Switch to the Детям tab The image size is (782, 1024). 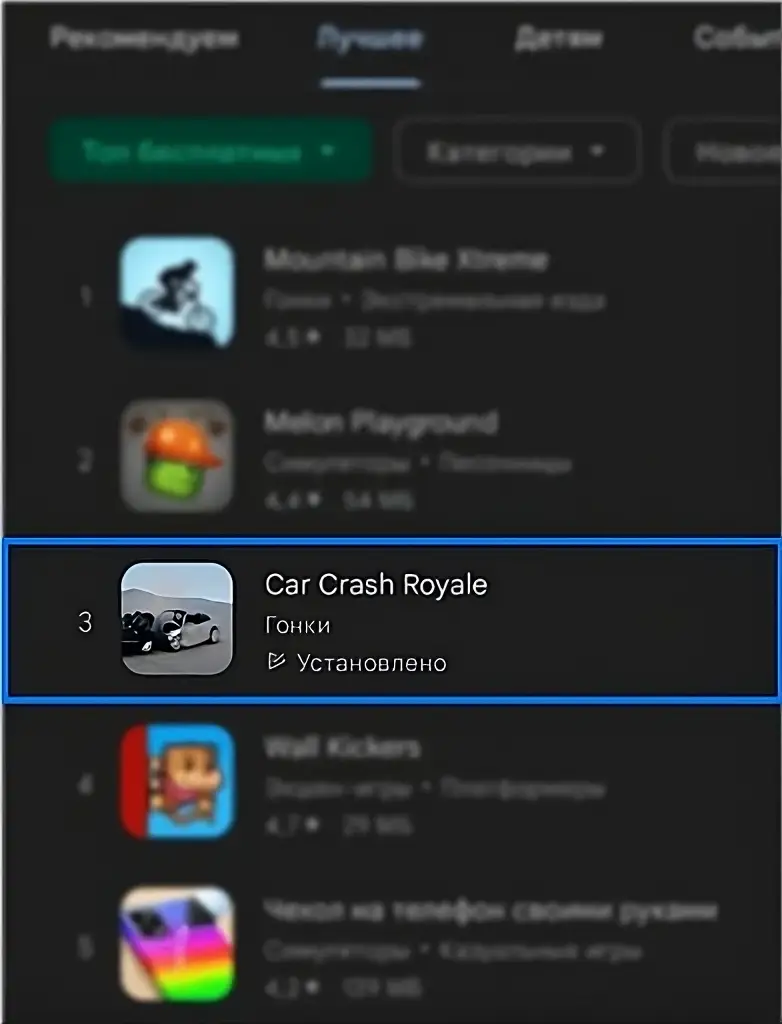[558, 39]
